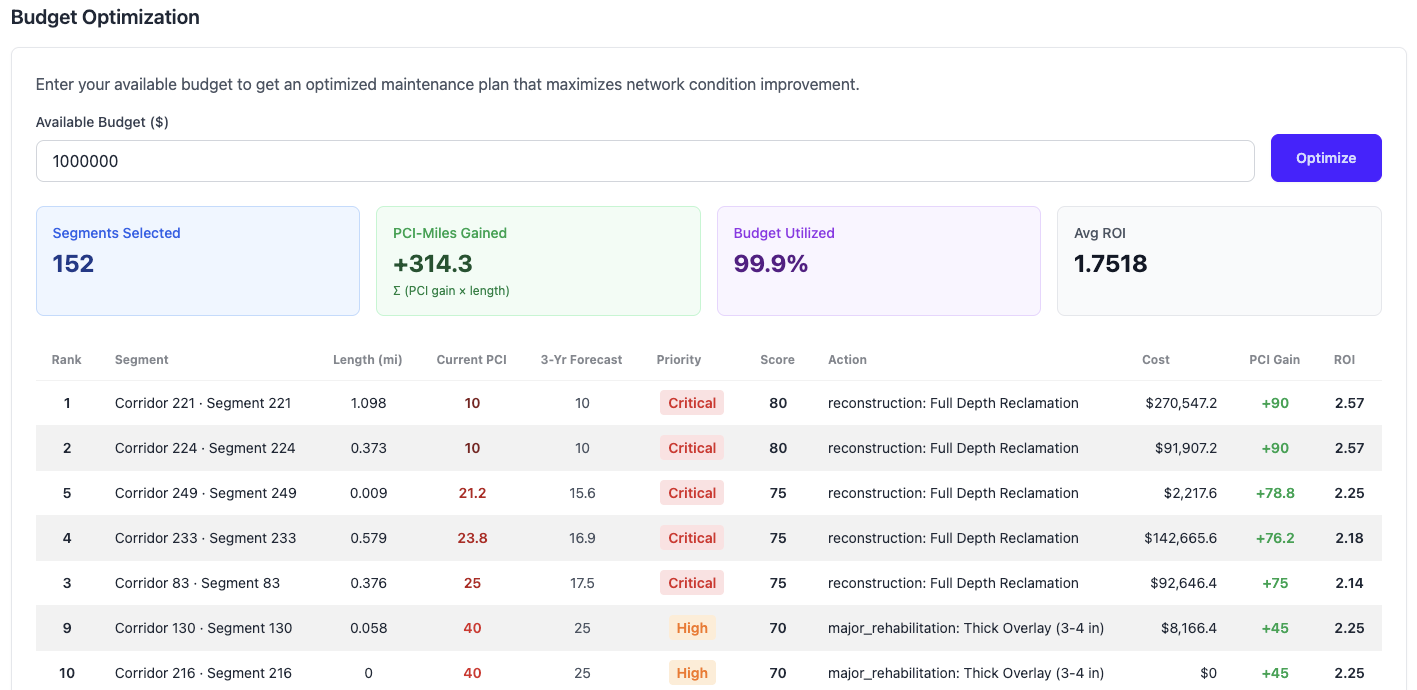
Task: Click PCI gain +78.8
Action: [1275, 493]
